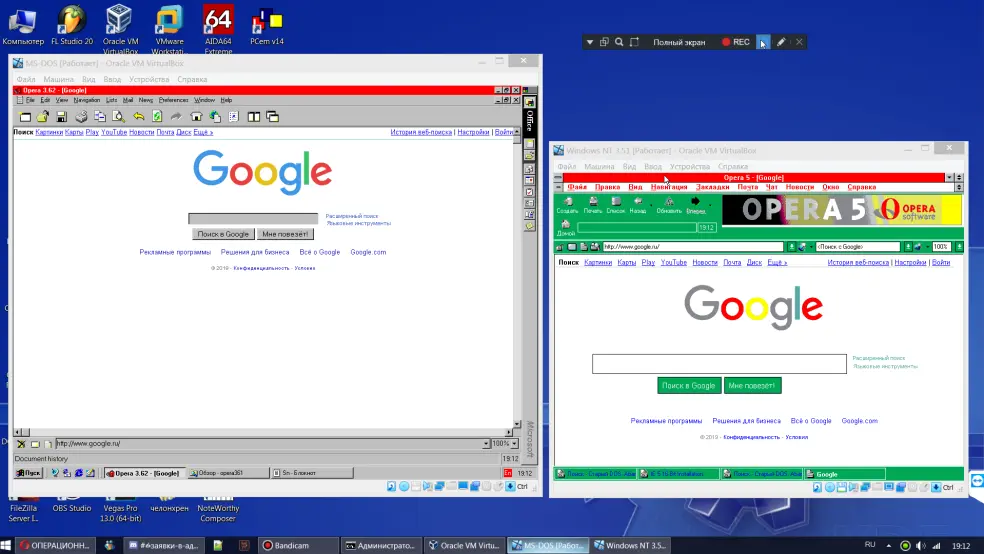Show hidden tray icons chevron in Windows taskbar

tap(889, 545)
